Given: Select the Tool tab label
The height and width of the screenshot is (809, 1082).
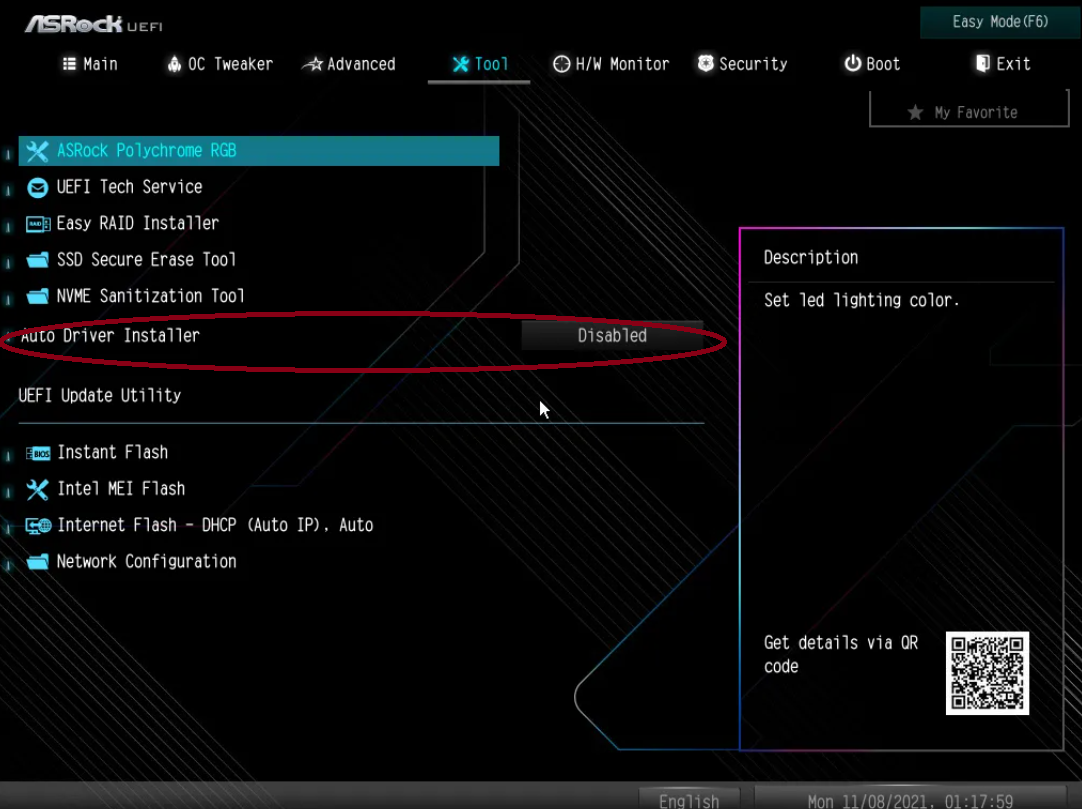Looking at the screenshot, I should coord(491,64).
